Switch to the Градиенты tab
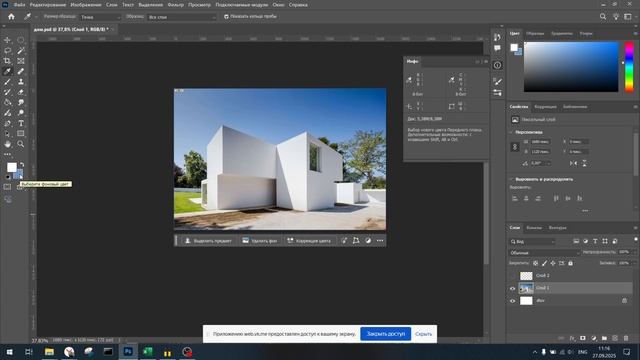Image resolution: width=640 pixels, height=360 pixels. 562,33
